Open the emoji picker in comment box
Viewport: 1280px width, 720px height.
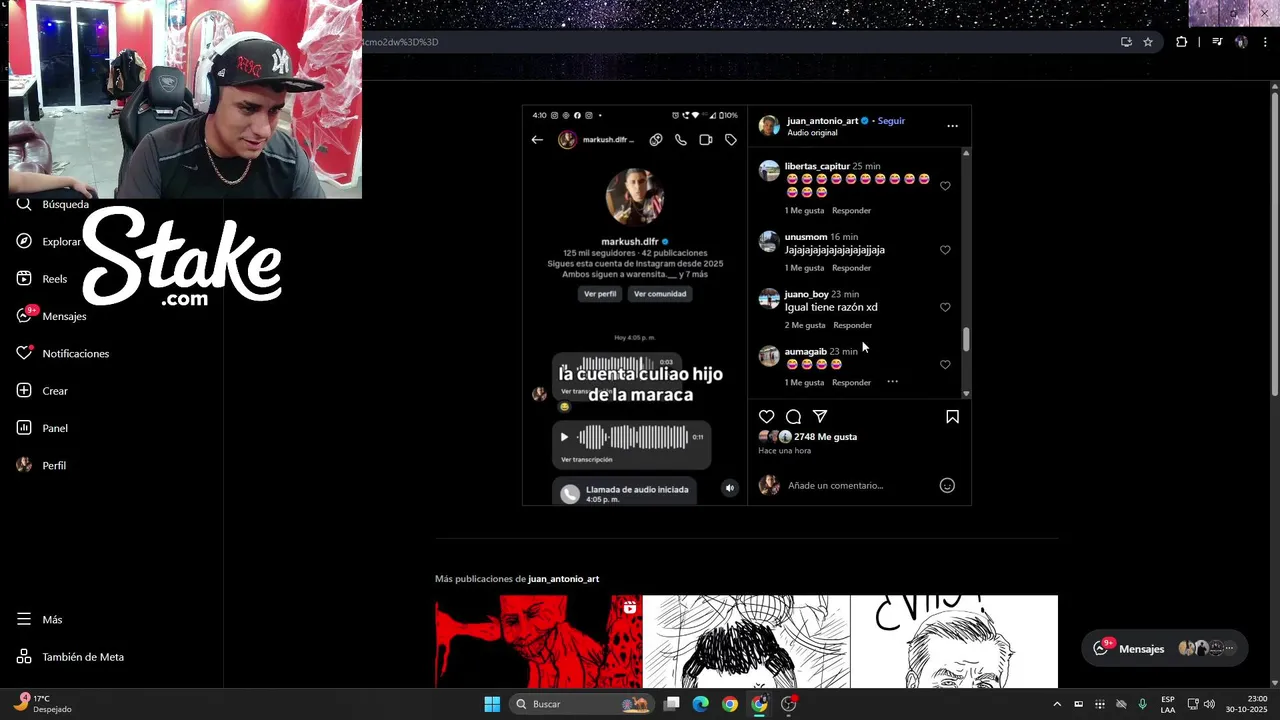click(947, 485)
